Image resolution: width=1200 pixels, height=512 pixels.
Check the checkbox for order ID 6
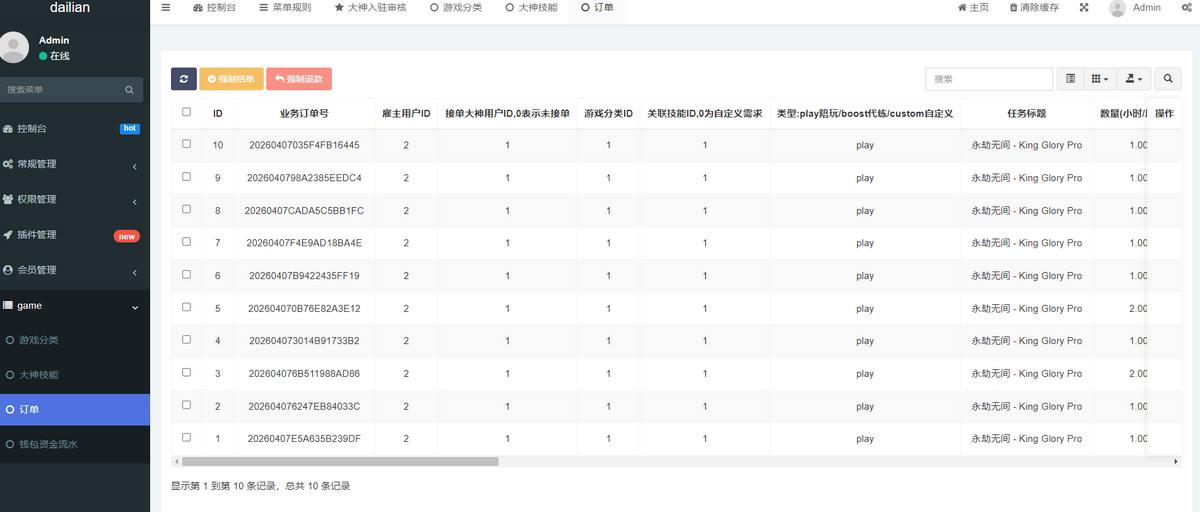[186, 274]
